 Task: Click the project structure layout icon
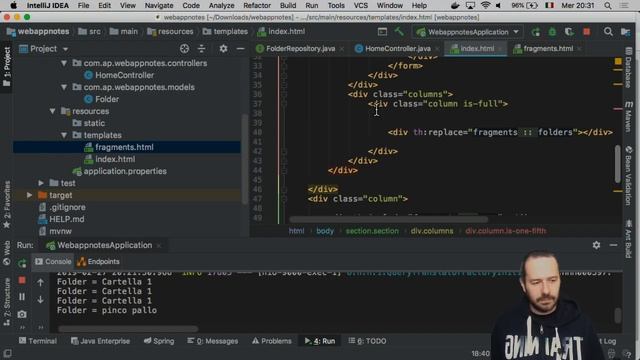pyautogui.click(x=625, y=32)
